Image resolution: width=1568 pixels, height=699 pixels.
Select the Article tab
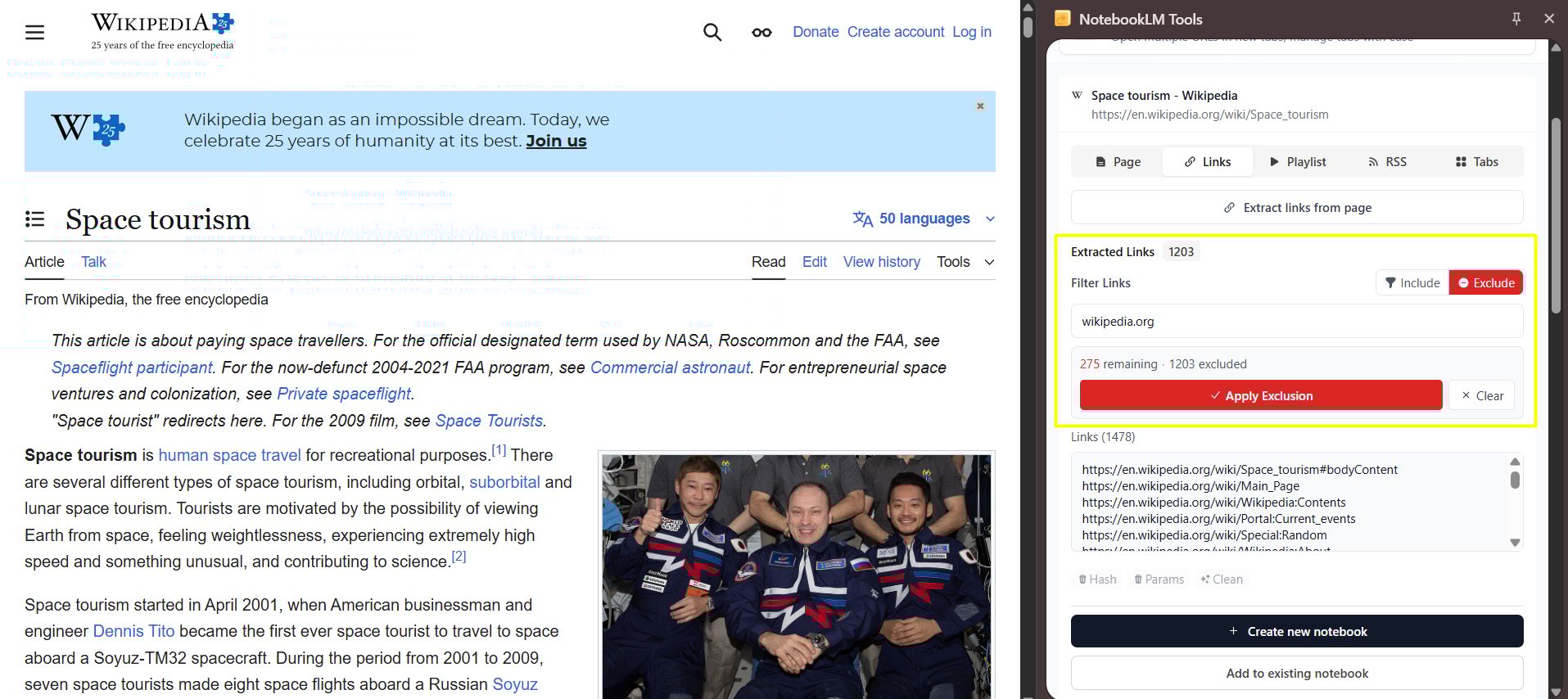[x=44, y=262]
